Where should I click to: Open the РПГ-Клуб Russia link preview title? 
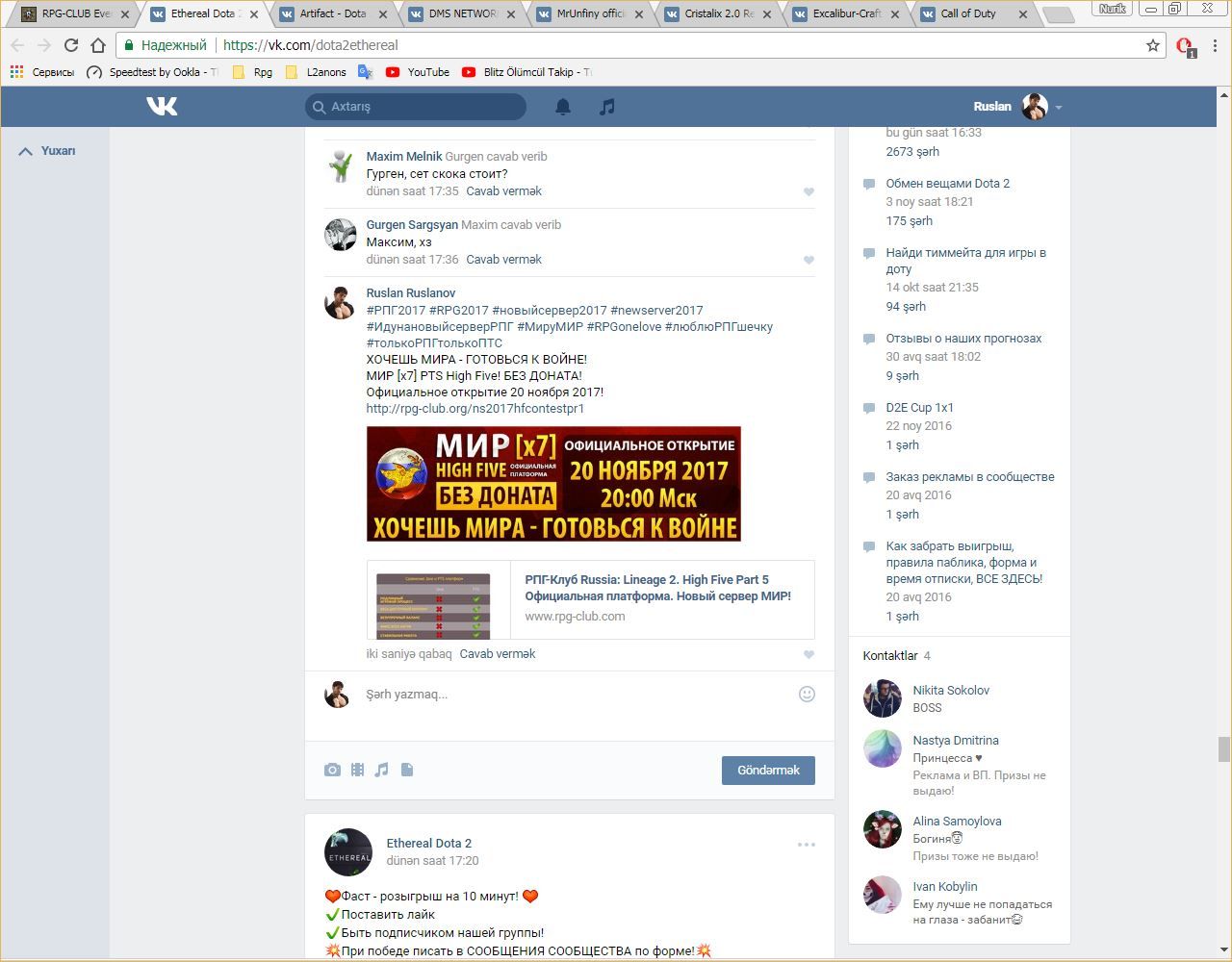pos(658,588)
